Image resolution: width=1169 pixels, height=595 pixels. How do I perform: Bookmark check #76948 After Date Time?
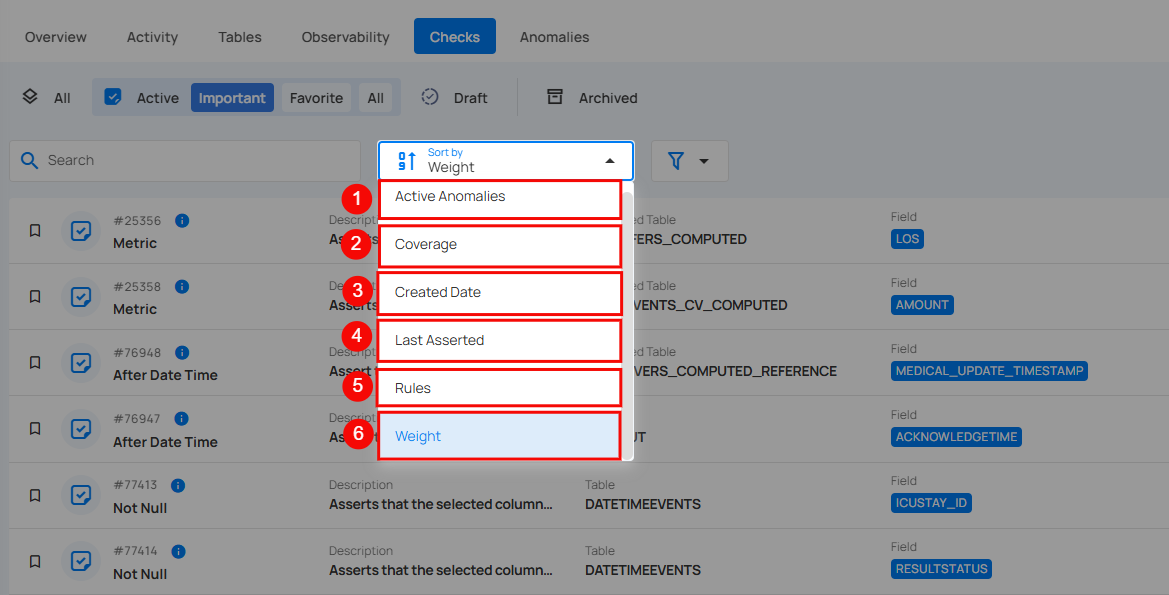[x=34, y=362]
